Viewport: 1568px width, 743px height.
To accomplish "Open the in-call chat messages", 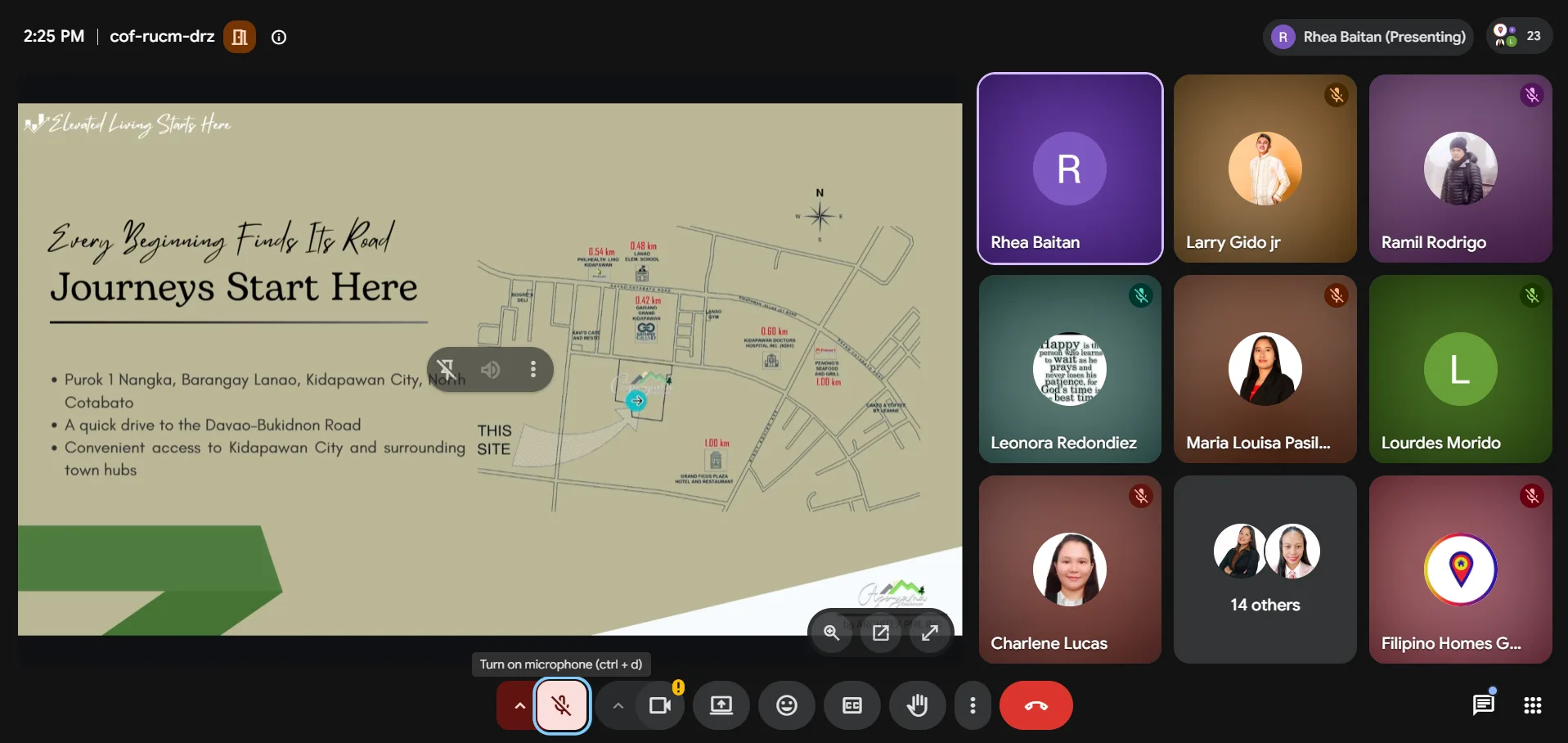I will 1484,705.
